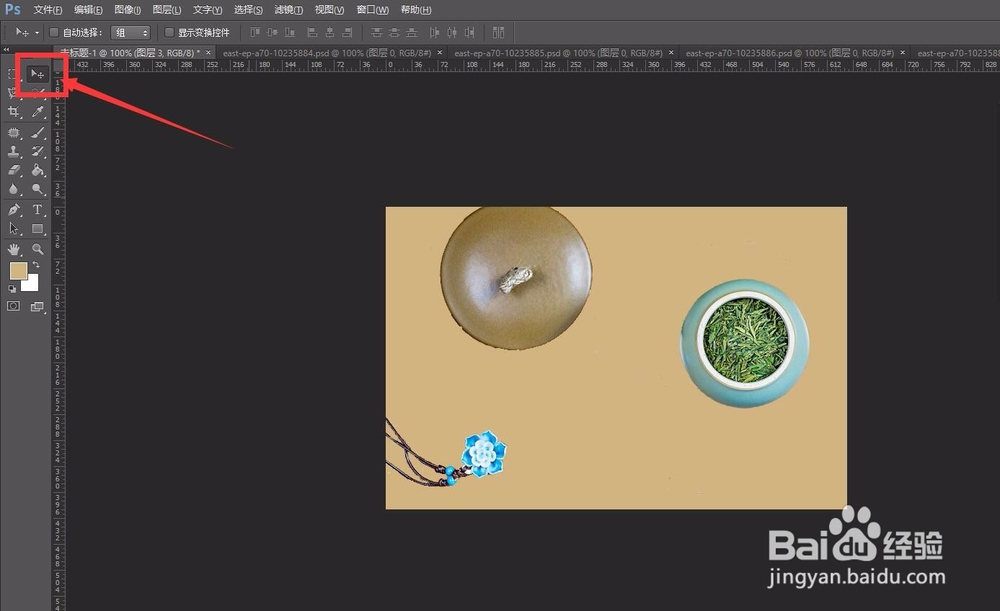Screen dimensions: 1000x611
Task: Reset to default black and white colors
Action: point(12,289)
